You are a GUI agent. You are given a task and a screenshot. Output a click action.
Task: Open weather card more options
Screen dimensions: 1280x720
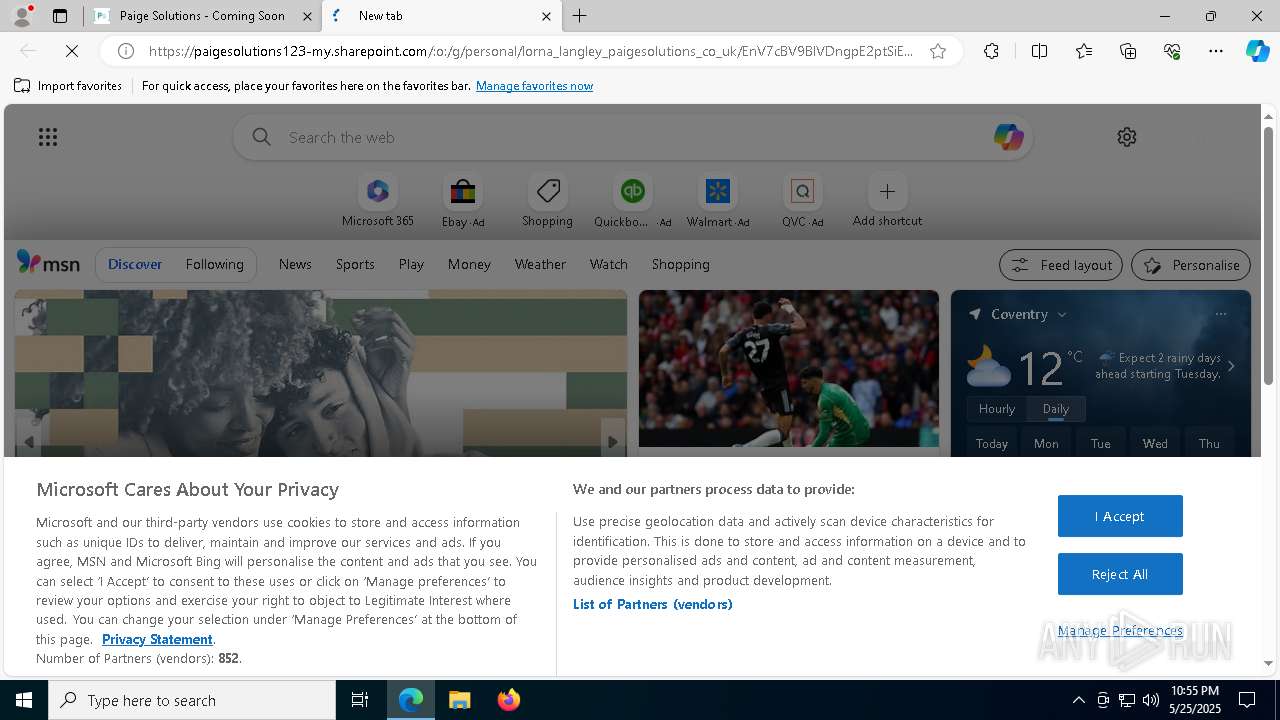pyautogui.click(x=1220, y=314)
